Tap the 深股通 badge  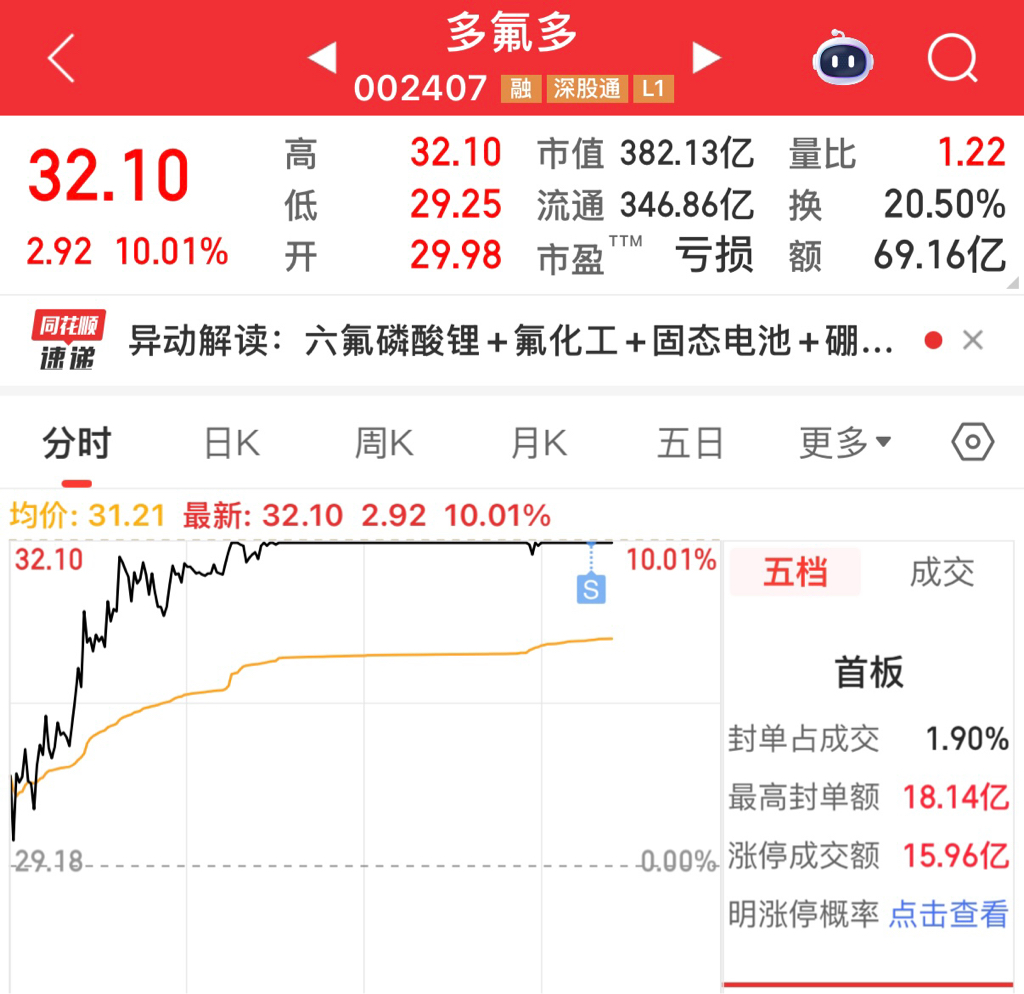[587, 88]
